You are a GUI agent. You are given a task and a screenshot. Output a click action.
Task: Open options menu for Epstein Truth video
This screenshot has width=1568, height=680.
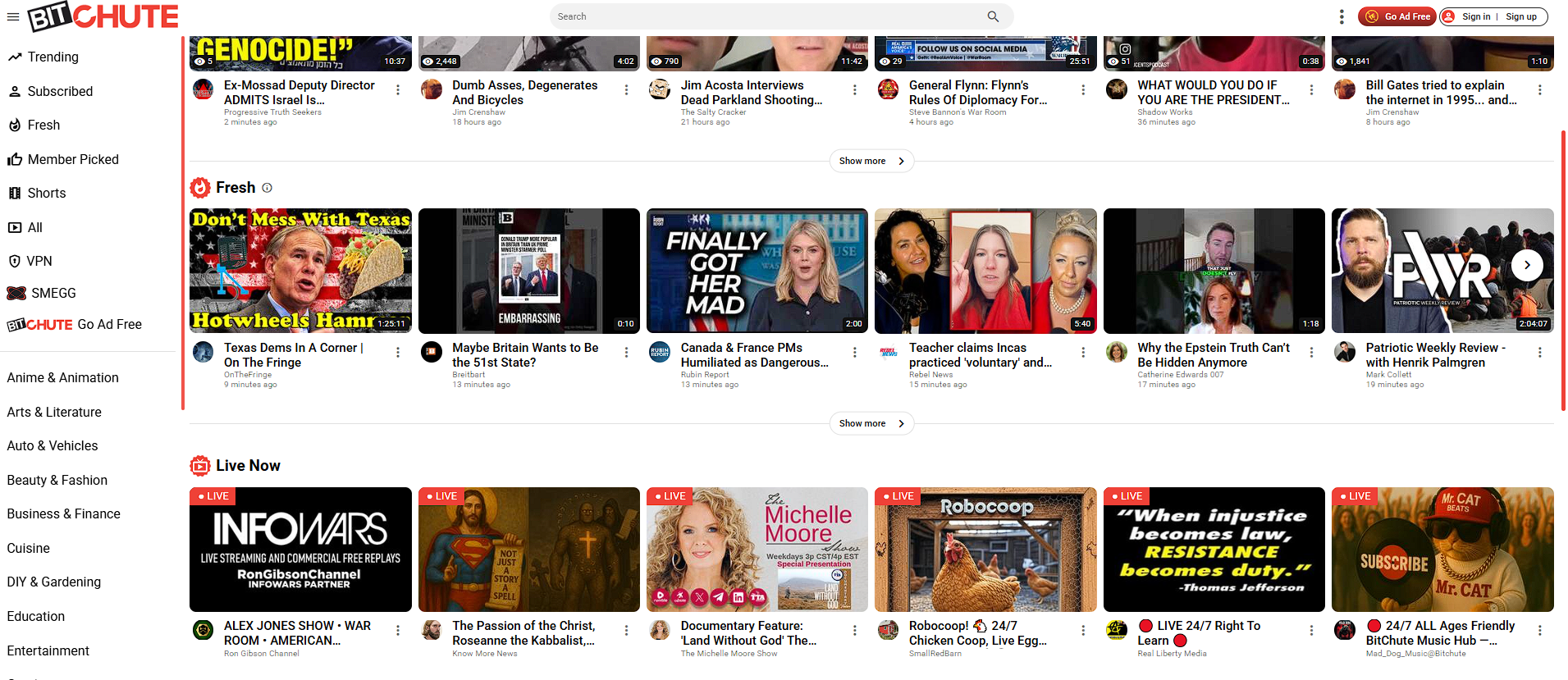click(1311, 353)
